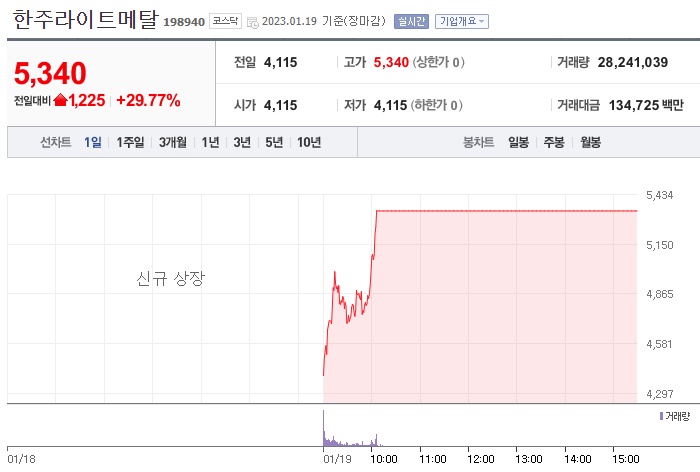Image resolution: width=700 pixels, height=472 pixels.
Task: Click the purple 거래량 legend marker
Action: tap(661, 416)
